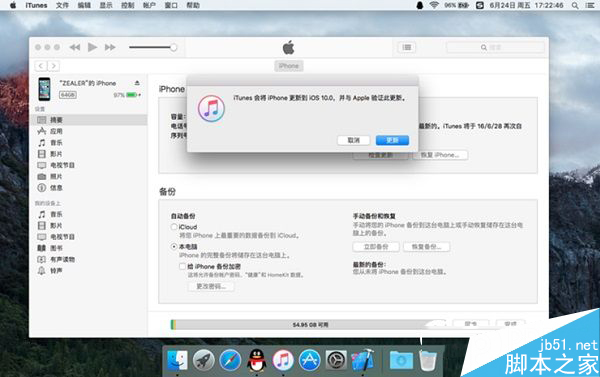Open QQ penguin from the Dock
The height and width of the screenshot is (377, 600).
[x=256, y=360]
